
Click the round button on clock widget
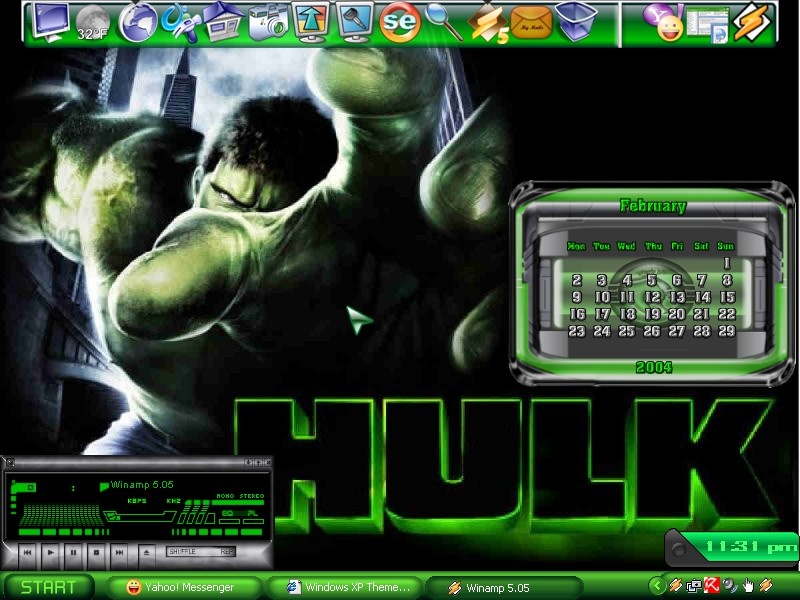pyautogui.click(x=678, y=550)
